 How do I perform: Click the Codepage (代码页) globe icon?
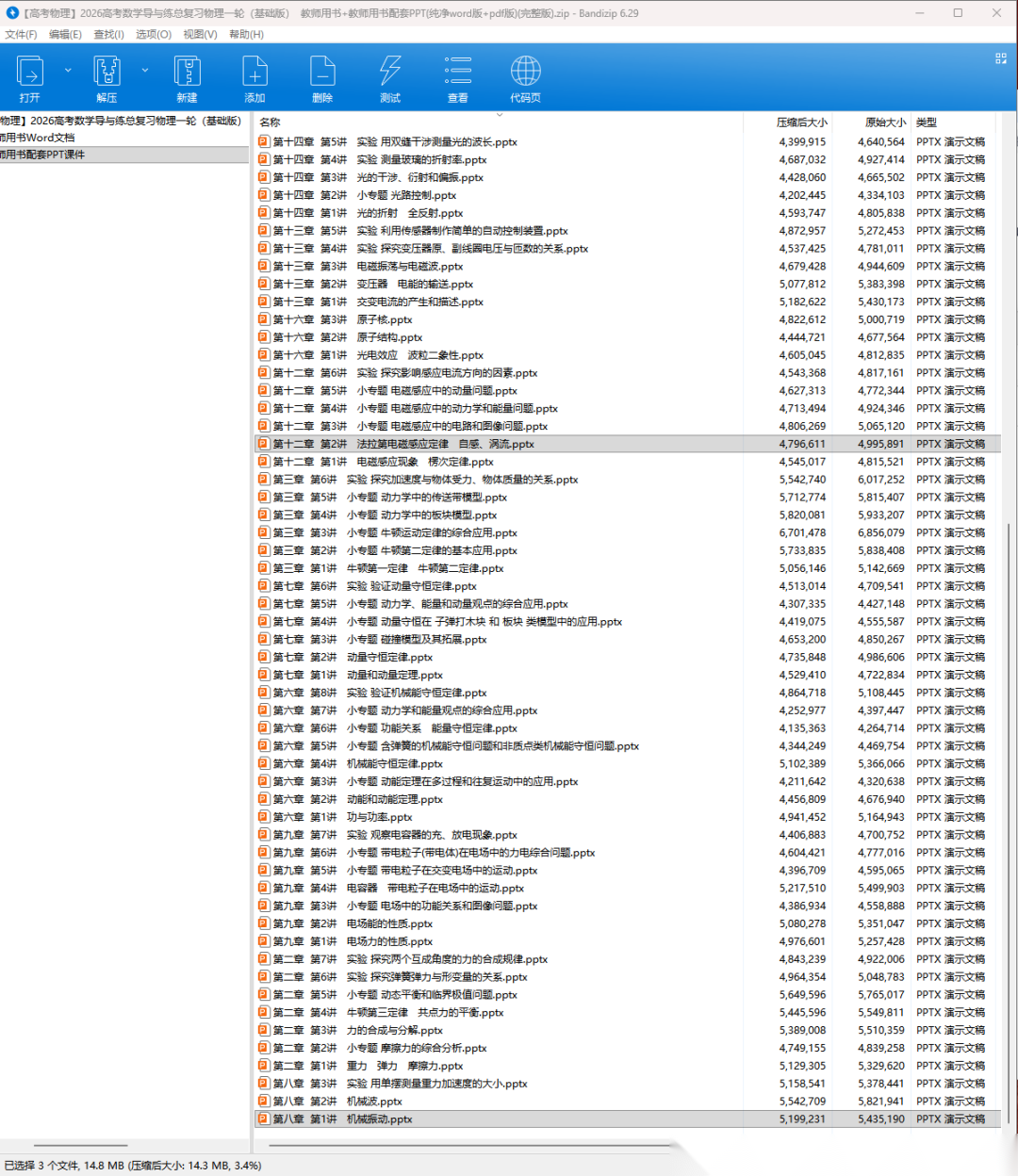pos(525,72)
